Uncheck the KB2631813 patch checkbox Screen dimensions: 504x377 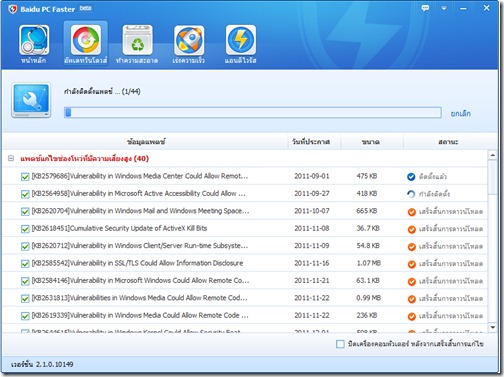(x=25, y=298)
